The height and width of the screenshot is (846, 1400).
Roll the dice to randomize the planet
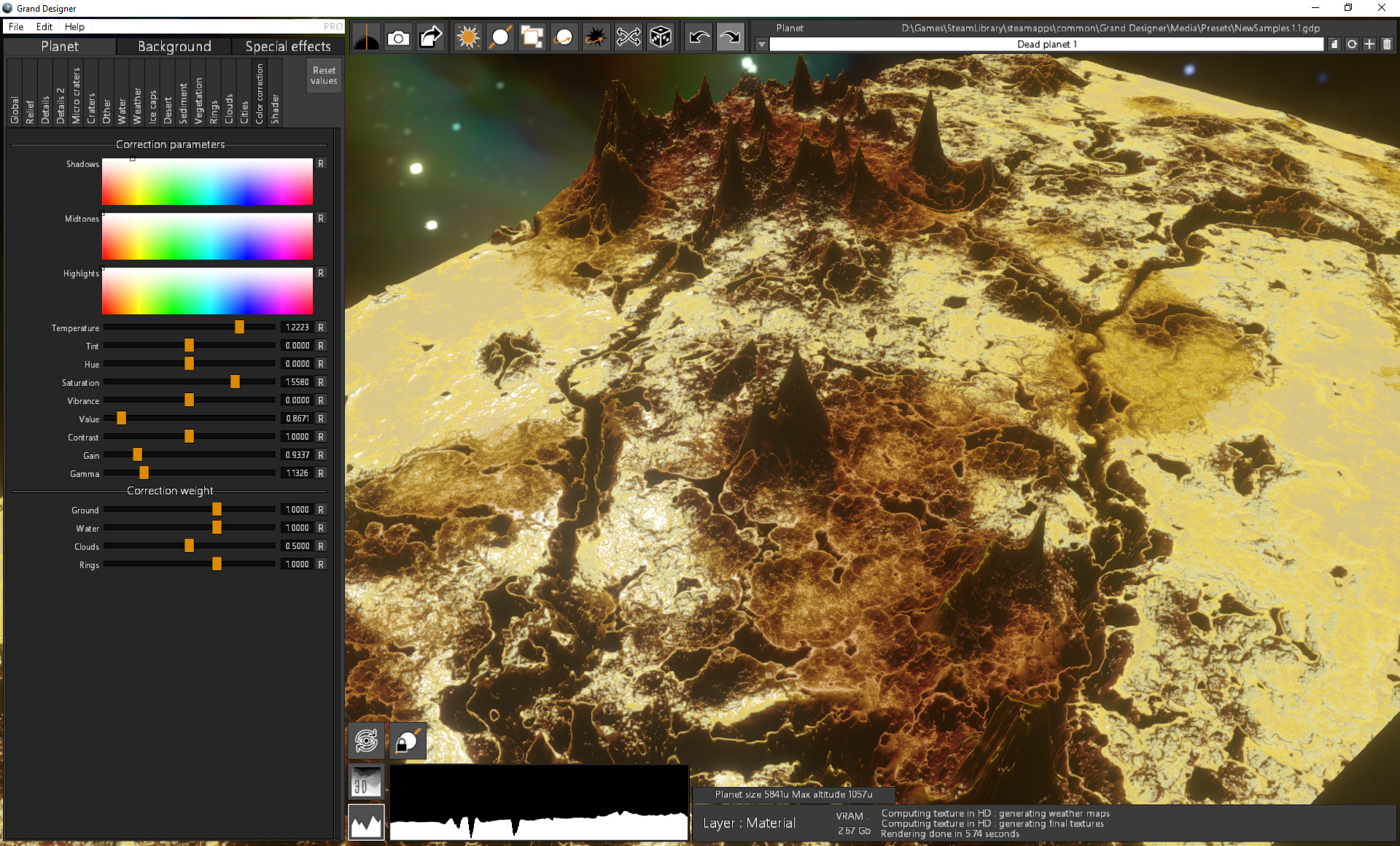[x=660, y=36]
